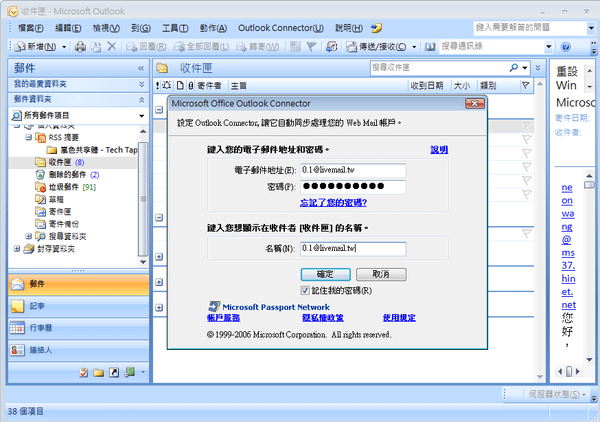Select the Inbox folder in tree
This screenshot has width=600, height=422.
point(60,162)
